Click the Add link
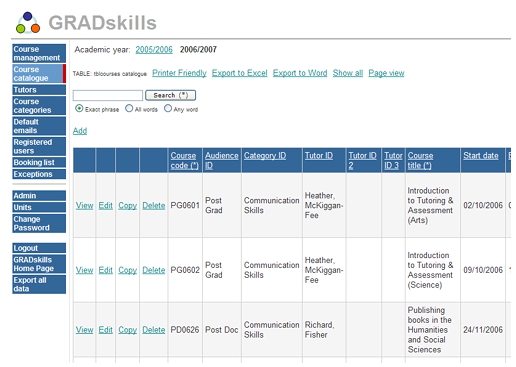 (x=80, y=131)
